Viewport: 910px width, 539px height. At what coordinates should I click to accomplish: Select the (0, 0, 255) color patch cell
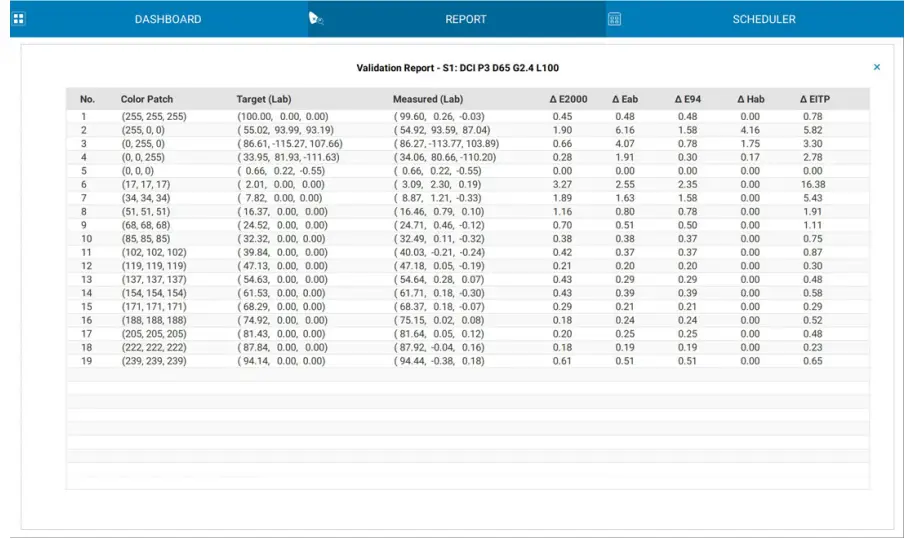[143, 157]
